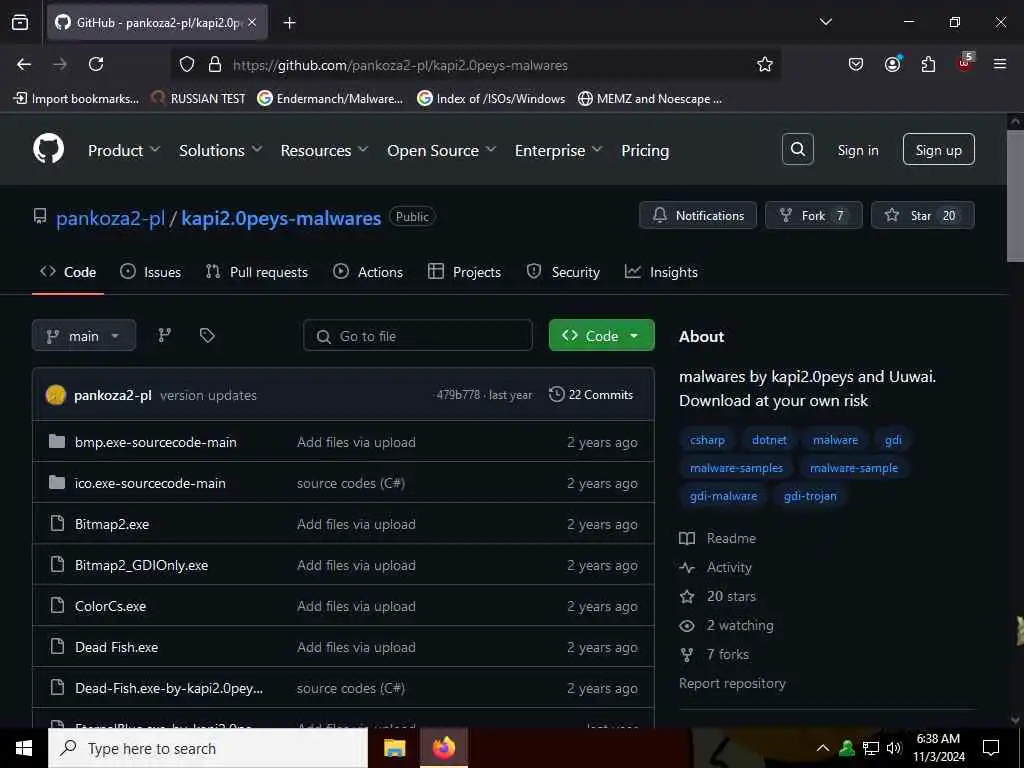Open kapi2.0peys-malwares repository link
Screen dimensions: 1024x768
click(x=281, y=218)
